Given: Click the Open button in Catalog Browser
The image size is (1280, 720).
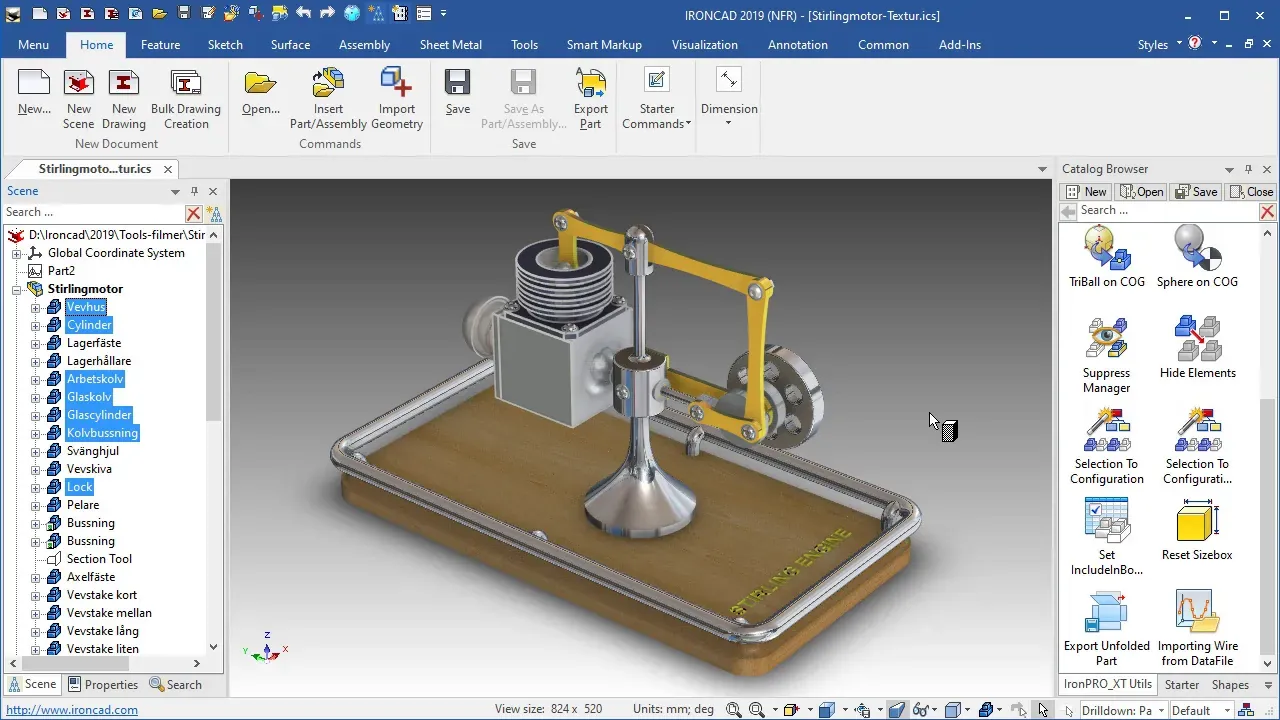Looking at the screenshot, I should tap(1141, 192).
